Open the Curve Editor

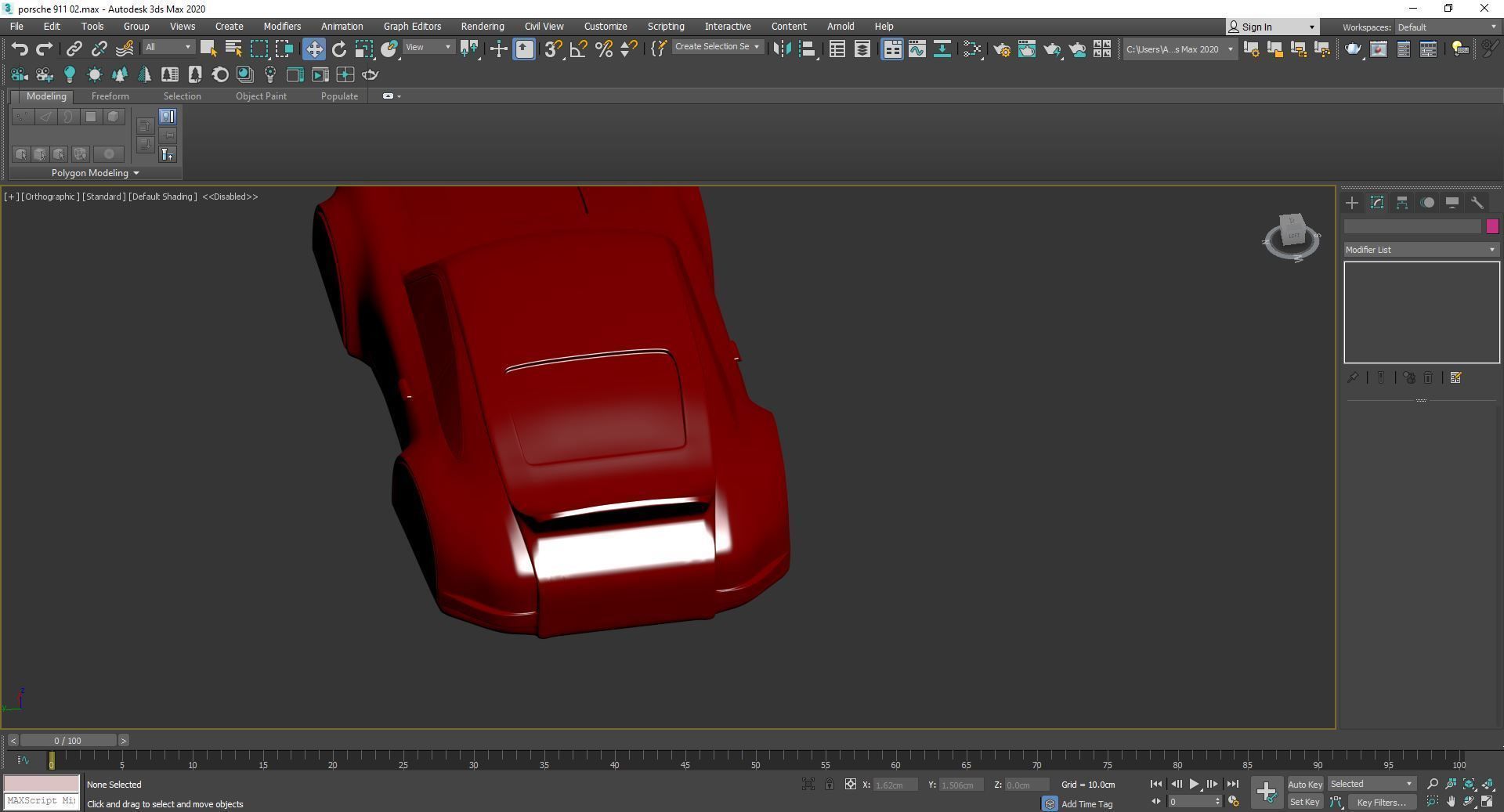point(916,49)
